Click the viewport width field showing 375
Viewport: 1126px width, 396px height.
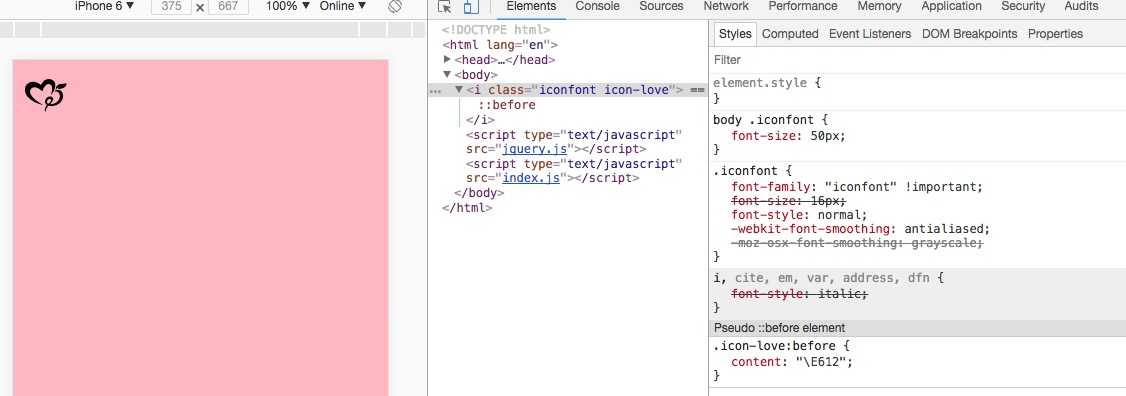(172, 6)
